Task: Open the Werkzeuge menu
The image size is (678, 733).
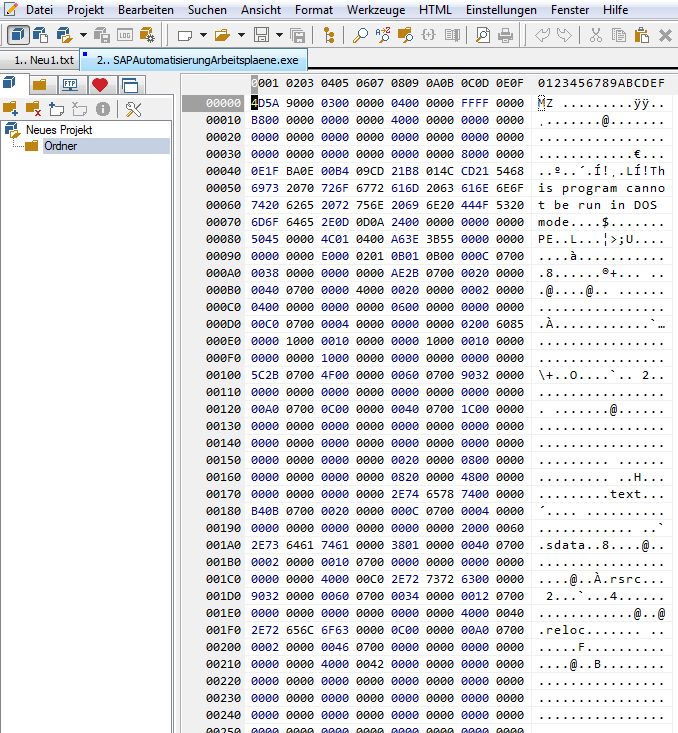Action: pyautogui.click(x=376, y=10)
